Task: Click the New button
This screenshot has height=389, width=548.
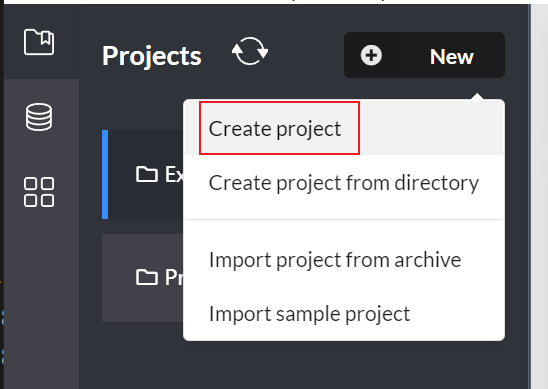Action: click(x=424, y=55)
